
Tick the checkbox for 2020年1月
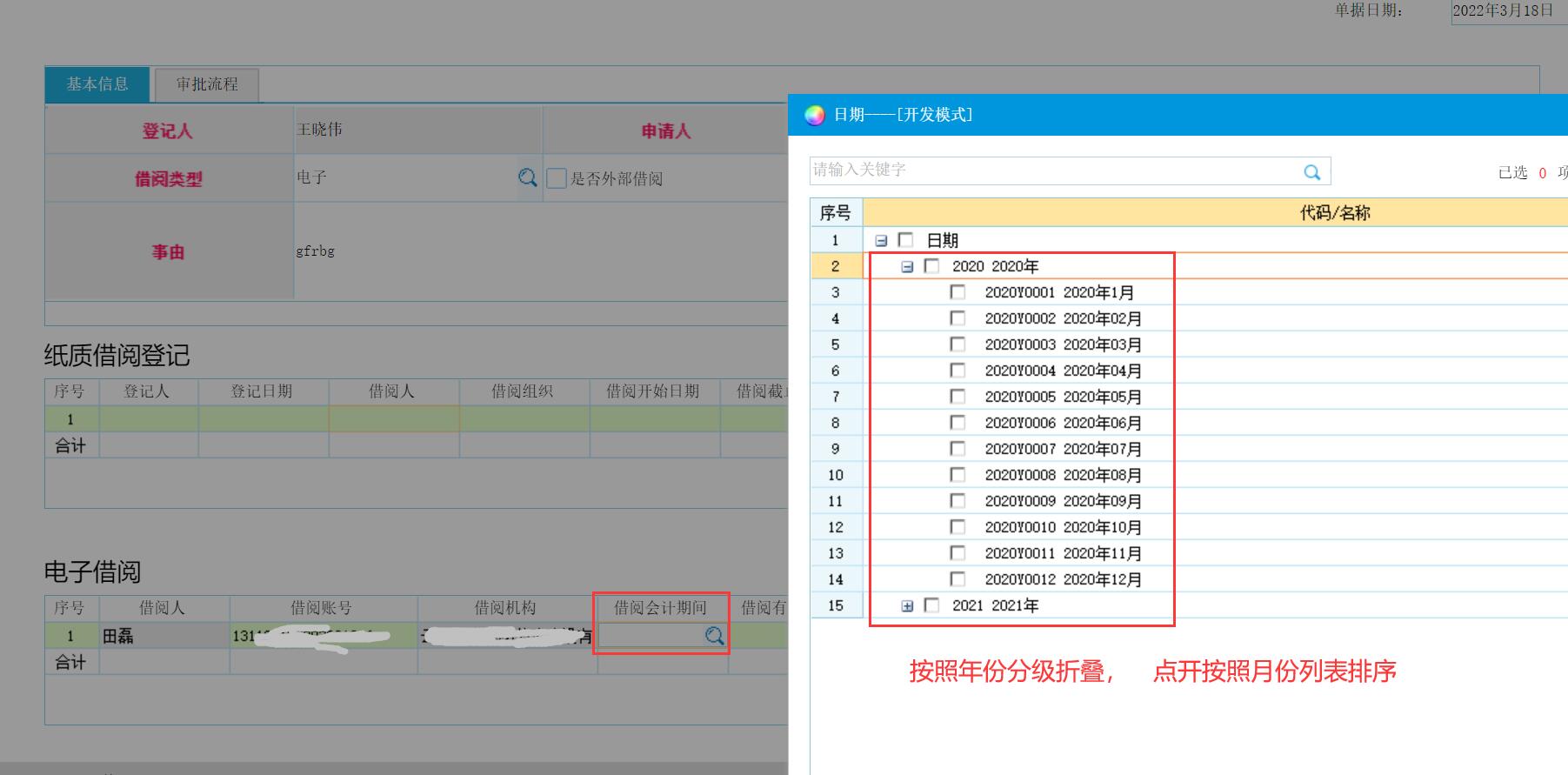[x=957, y=292]
